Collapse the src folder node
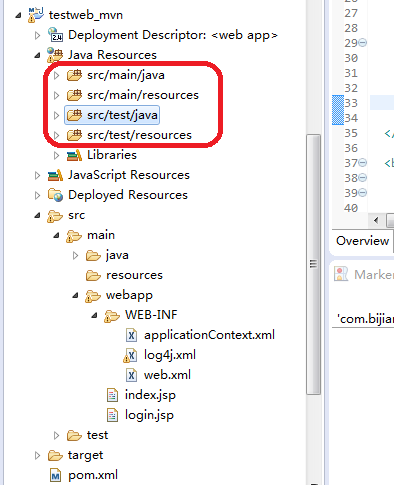394x485 pixels. tap(37, 216)
